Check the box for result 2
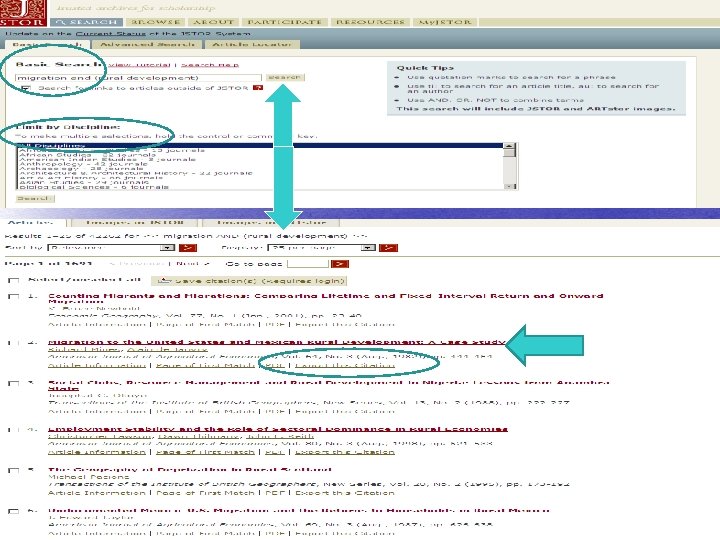The image size is (720, 540). (14, 343)
